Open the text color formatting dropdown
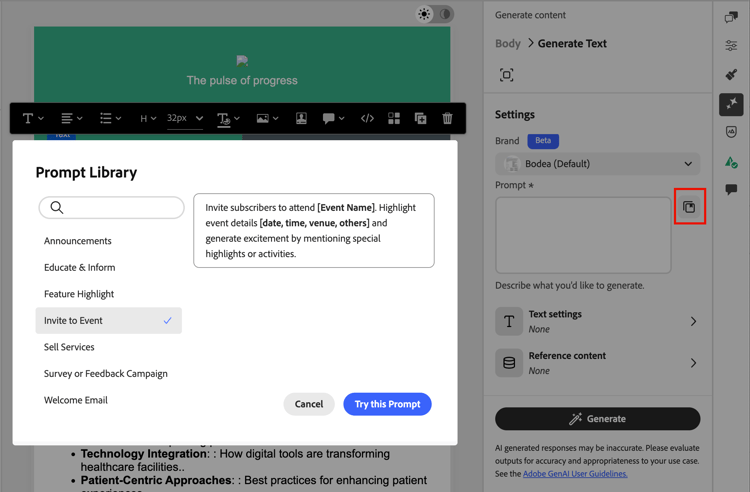This screenshot has height=492, width=750. coord(228,118)
